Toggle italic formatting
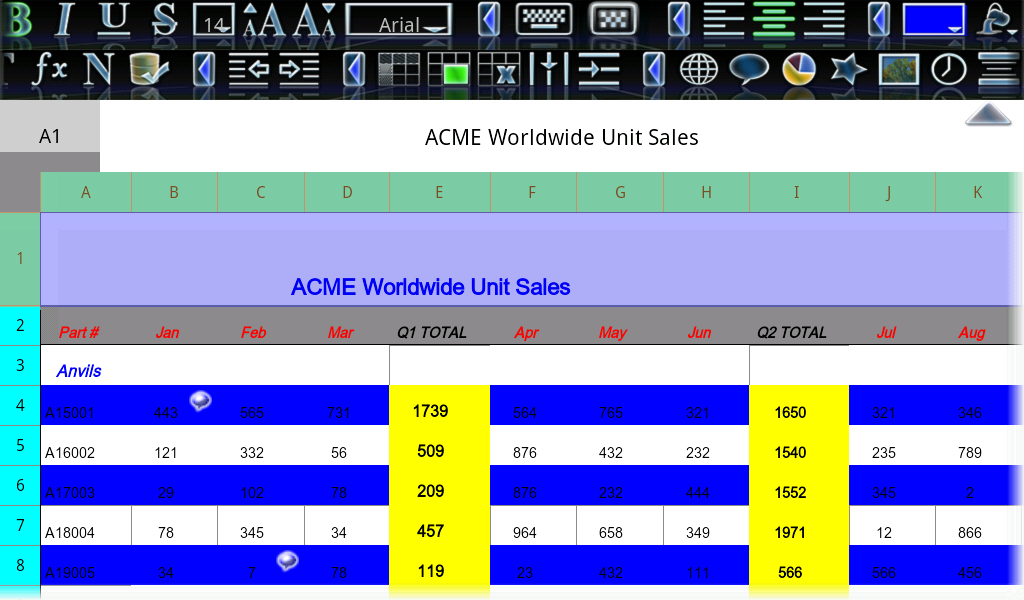 click(65, 20)
